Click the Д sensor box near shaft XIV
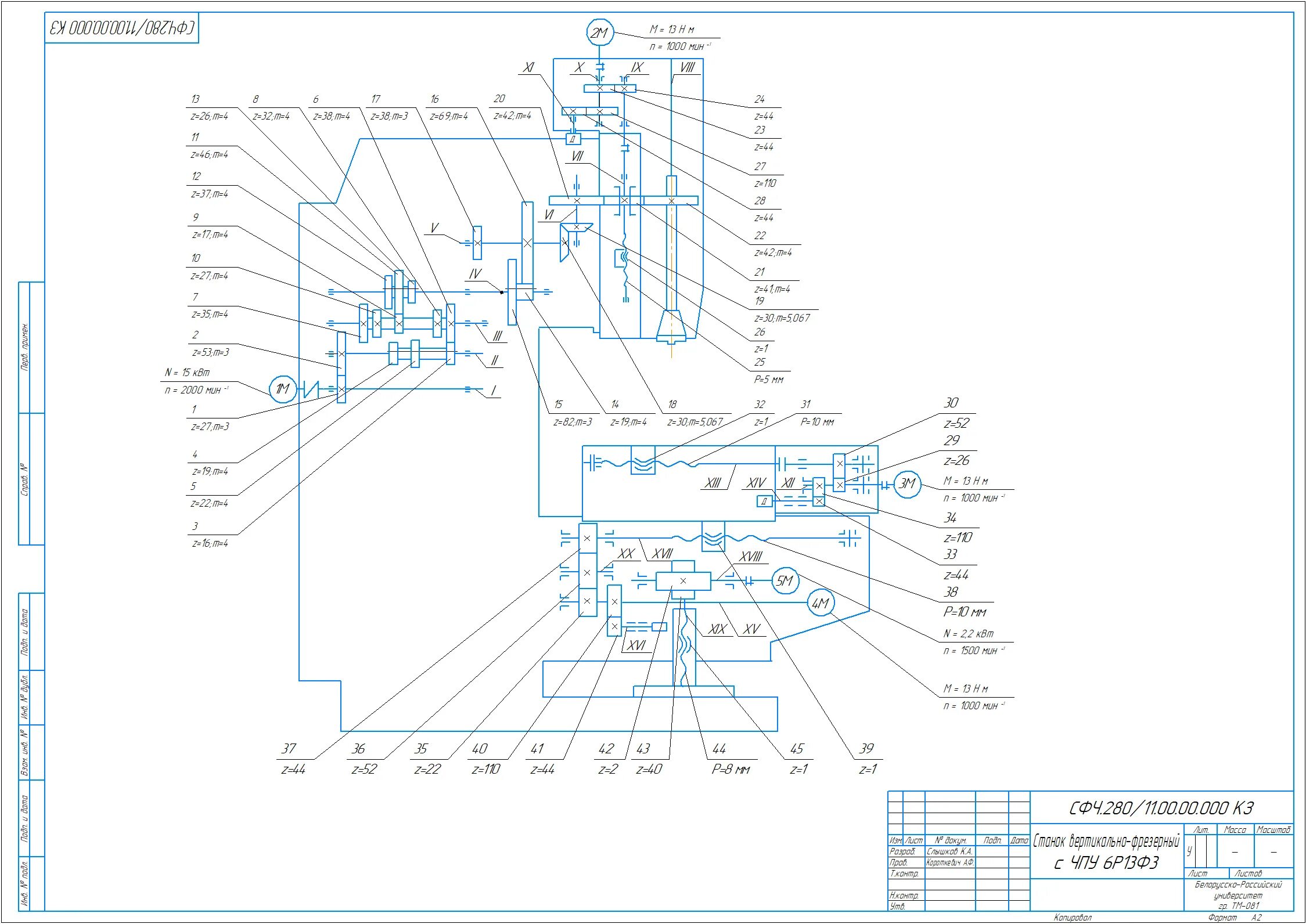Viewport: 1306px width, 924px height. [764, 501]
